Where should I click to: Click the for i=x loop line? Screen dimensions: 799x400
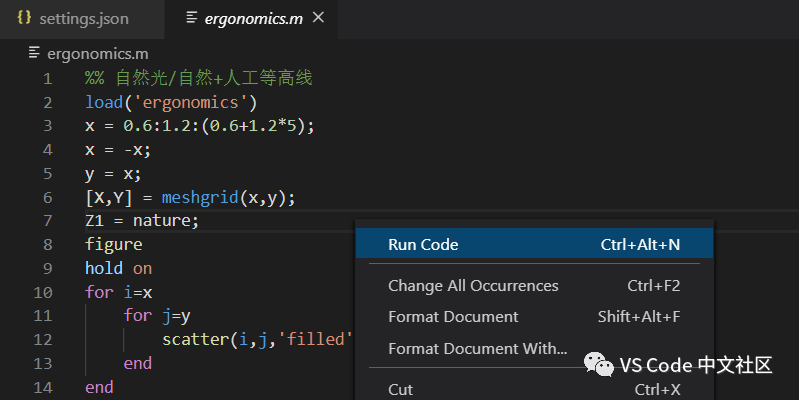pos(119,292)
